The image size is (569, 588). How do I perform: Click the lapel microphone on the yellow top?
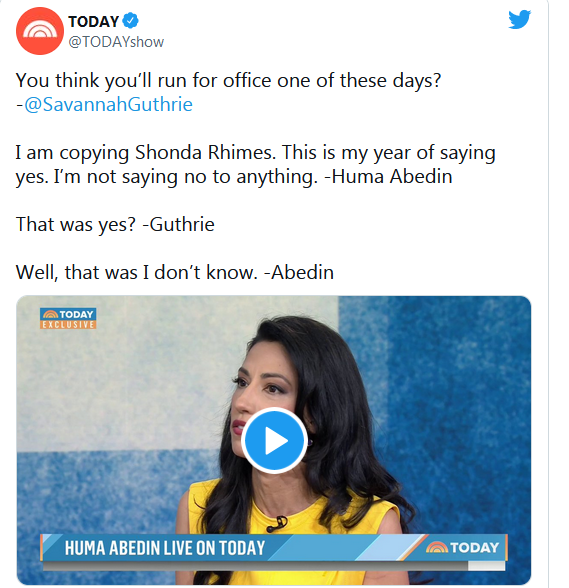pos(277,524)
